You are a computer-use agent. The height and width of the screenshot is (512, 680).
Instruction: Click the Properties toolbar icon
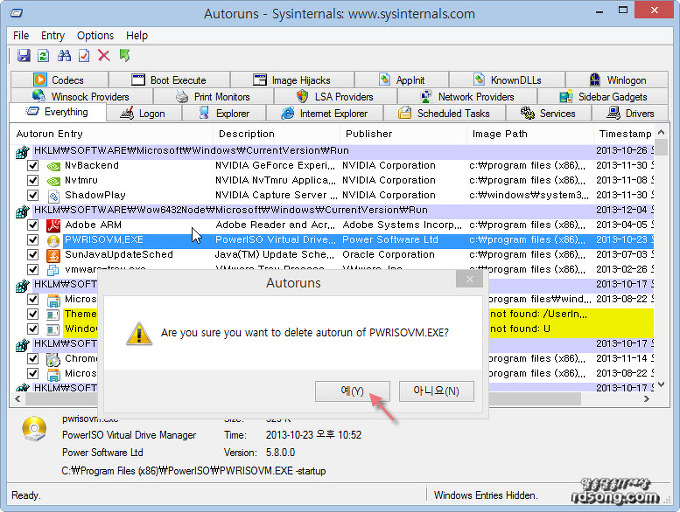click(84, 56)
